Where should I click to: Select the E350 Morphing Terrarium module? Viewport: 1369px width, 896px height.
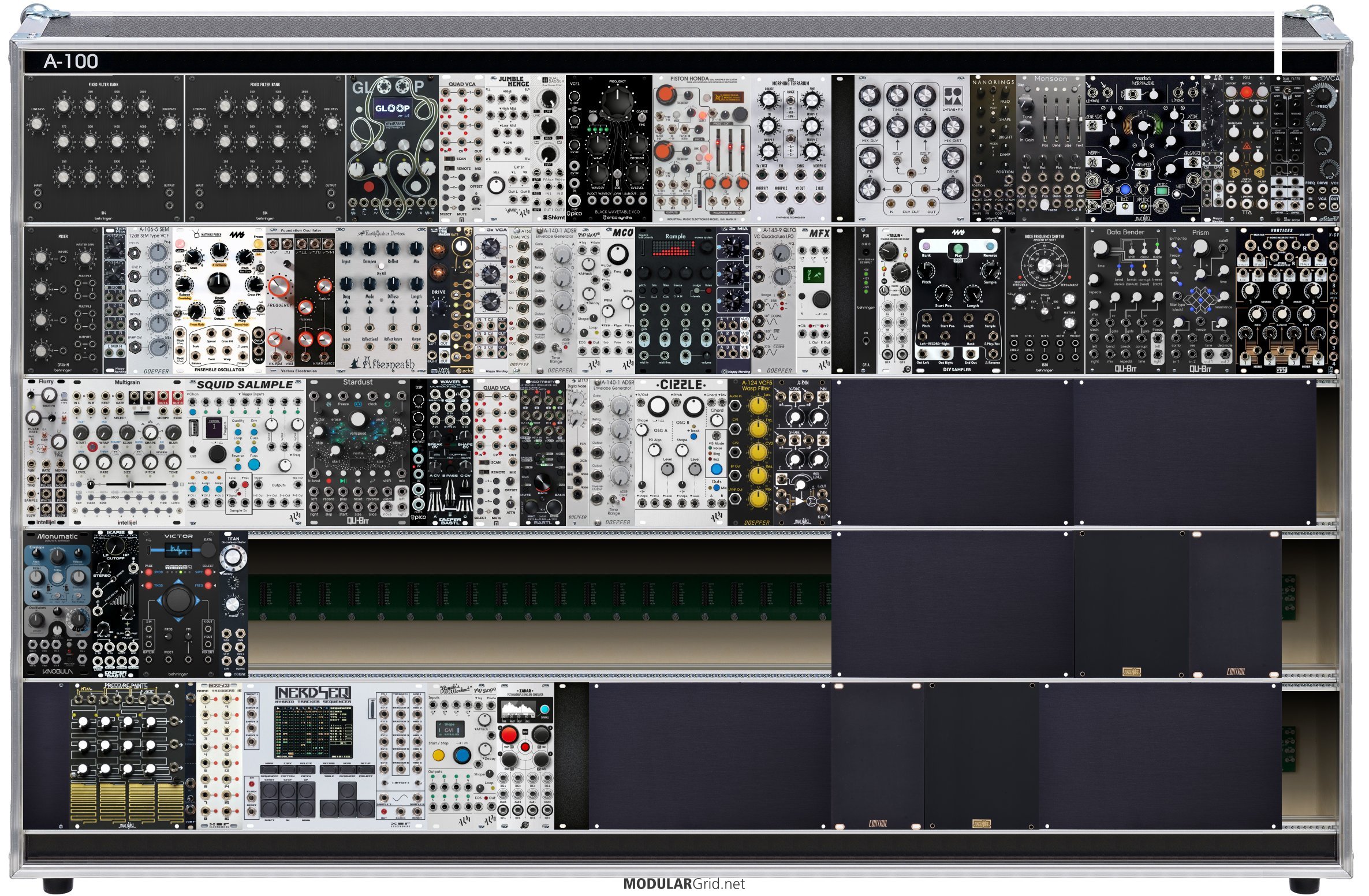click(791, 148)
